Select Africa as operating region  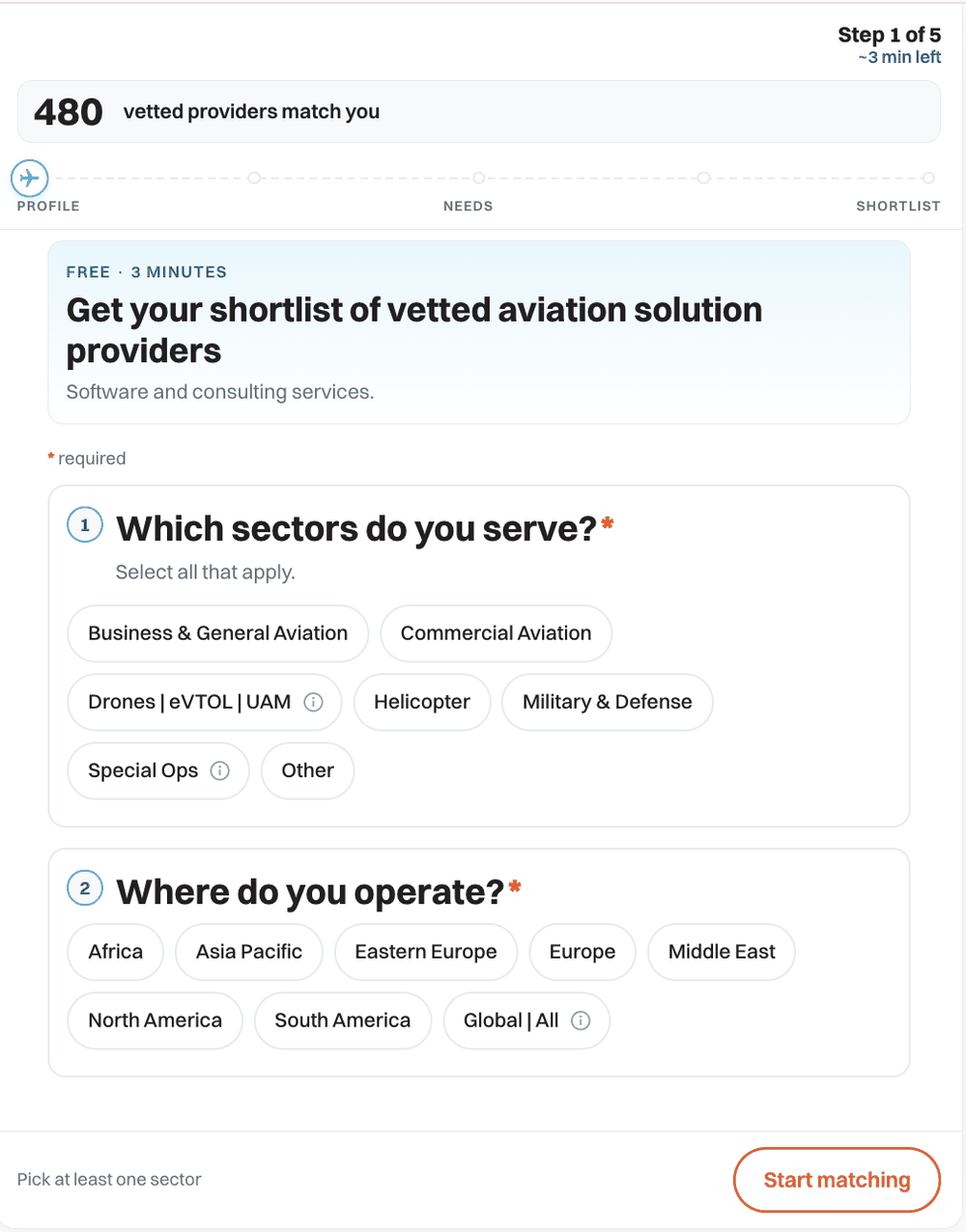click(116, 952)
